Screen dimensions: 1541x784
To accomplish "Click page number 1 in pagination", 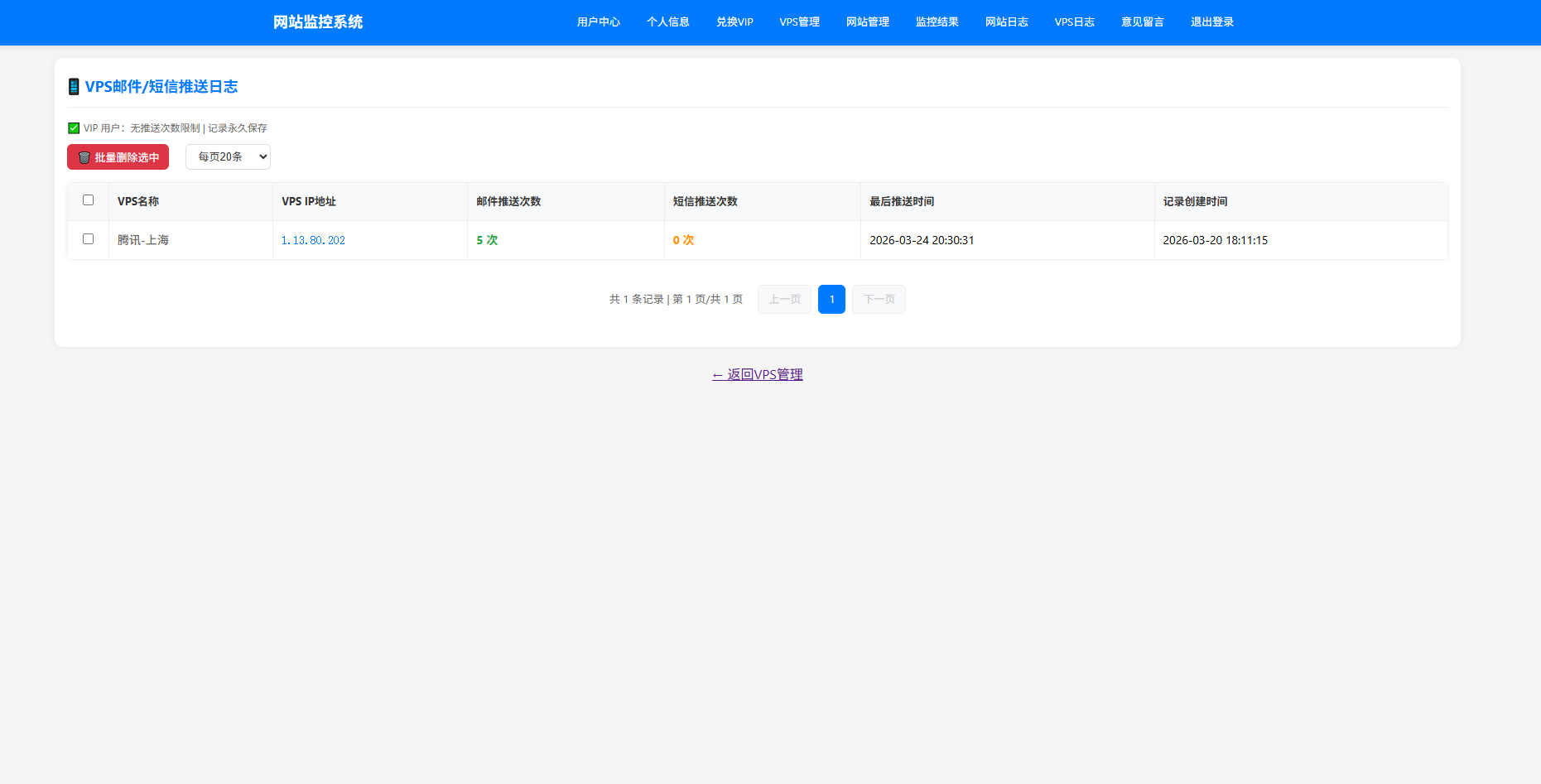I will click(x=831, y=300).
